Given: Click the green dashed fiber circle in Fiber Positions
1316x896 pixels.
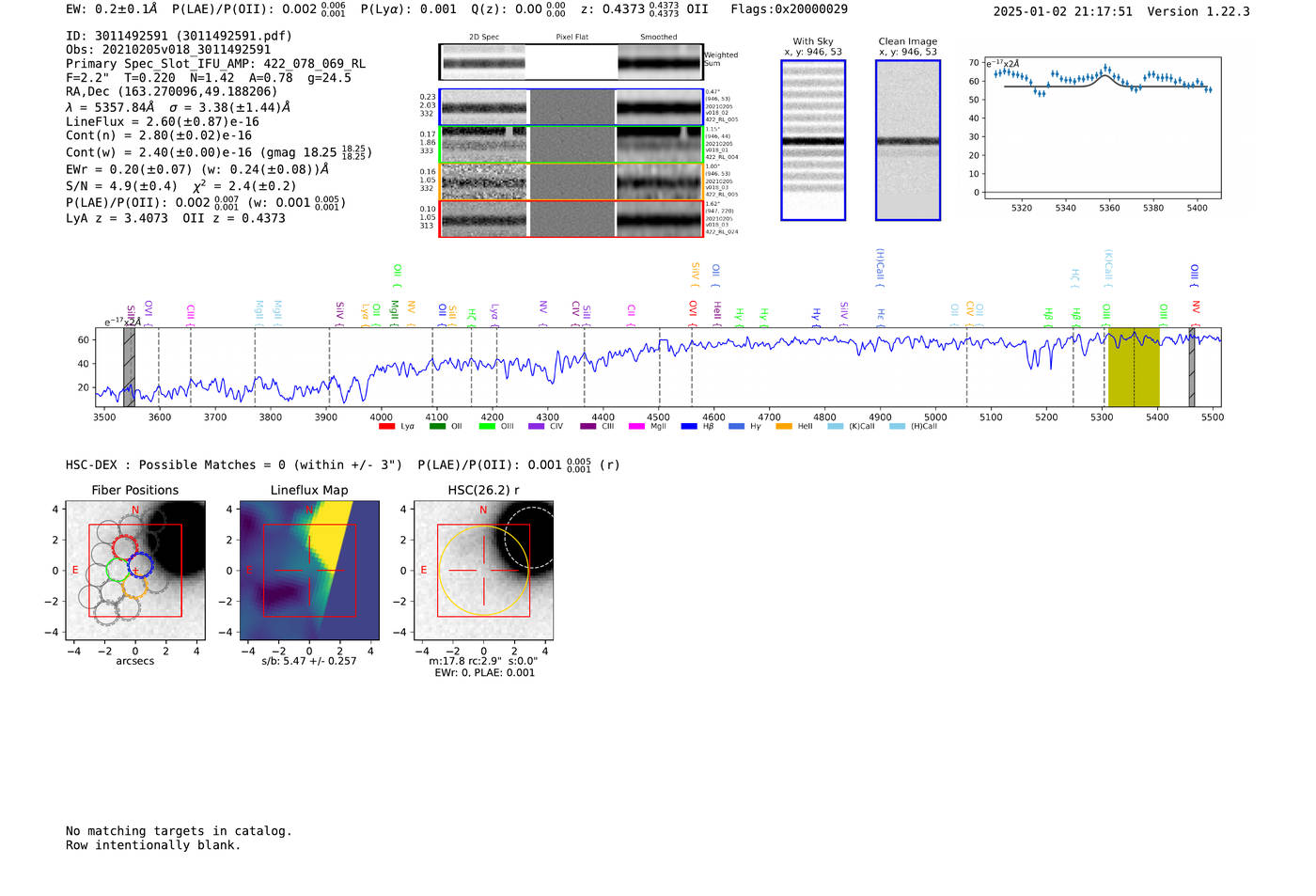Looking at the screenshot, I should tap(118, 570).
